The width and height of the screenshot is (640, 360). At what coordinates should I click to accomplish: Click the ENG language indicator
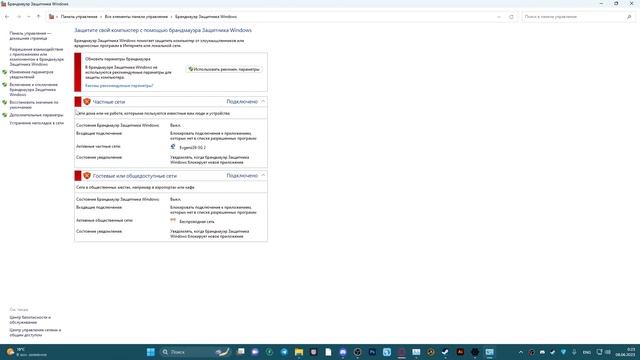(x=587, y=352)
